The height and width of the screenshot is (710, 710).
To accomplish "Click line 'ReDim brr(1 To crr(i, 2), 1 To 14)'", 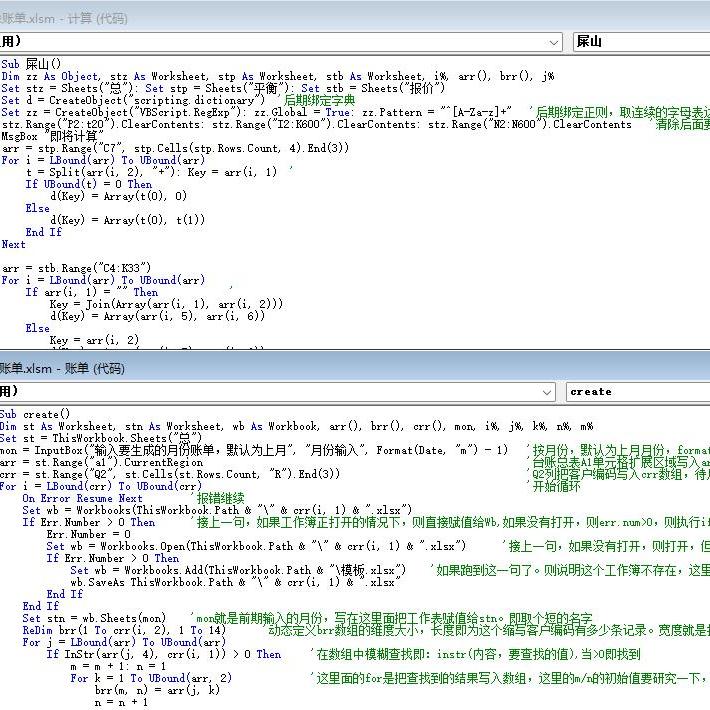I will [124, 630].
